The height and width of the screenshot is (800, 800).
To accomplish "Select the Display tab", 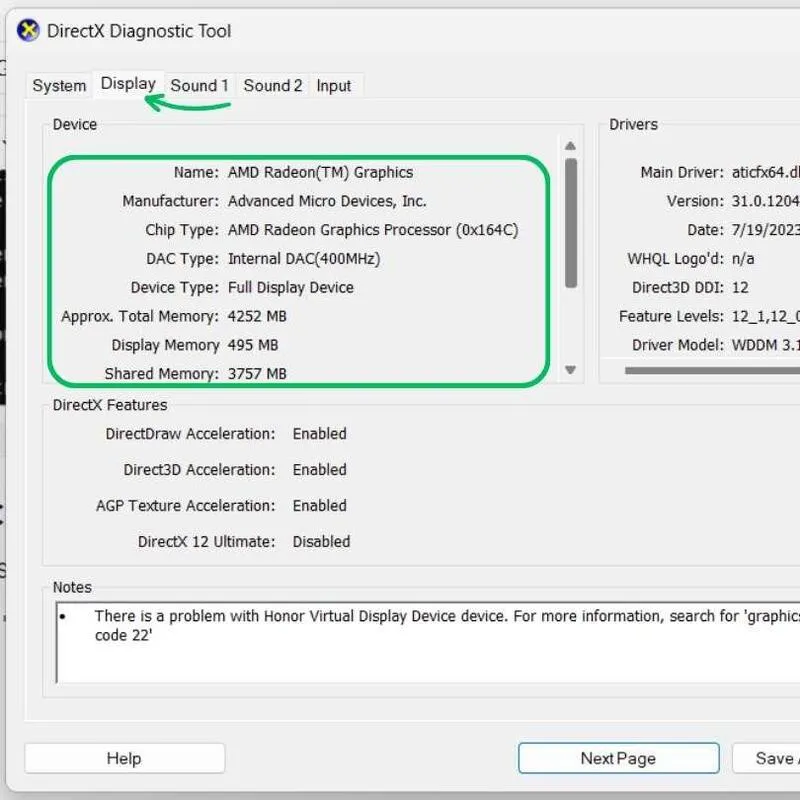I will [128, 84].
